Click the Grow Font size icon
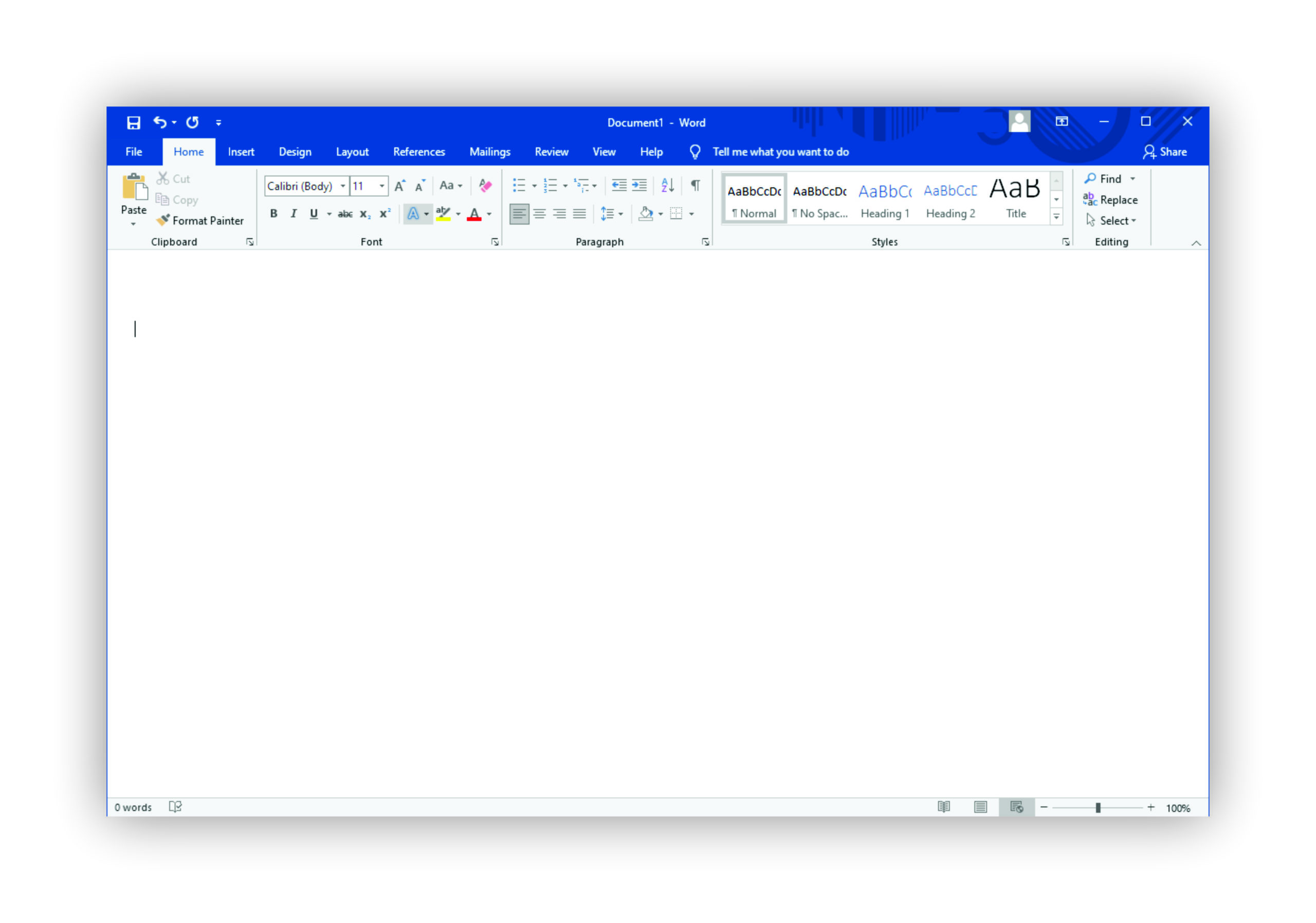 coord(400,185)
